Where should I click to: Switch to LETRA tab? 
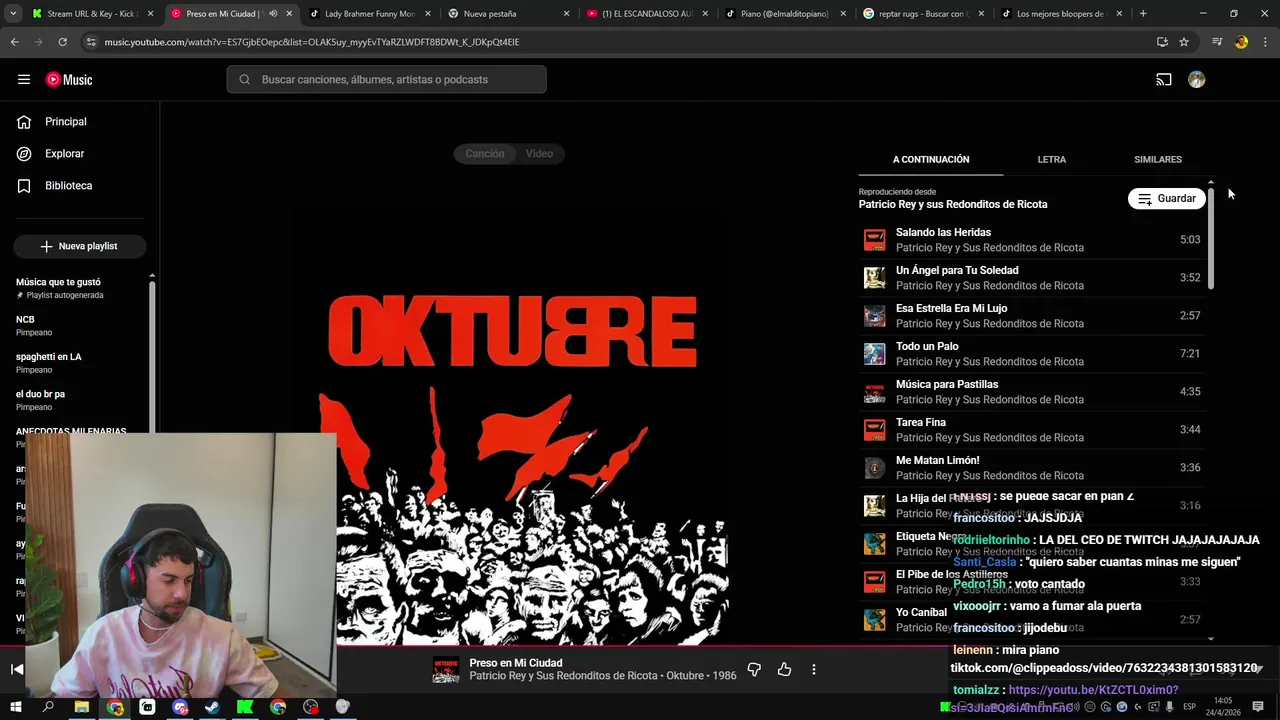pyautogui.click(x=1051, y=160)
